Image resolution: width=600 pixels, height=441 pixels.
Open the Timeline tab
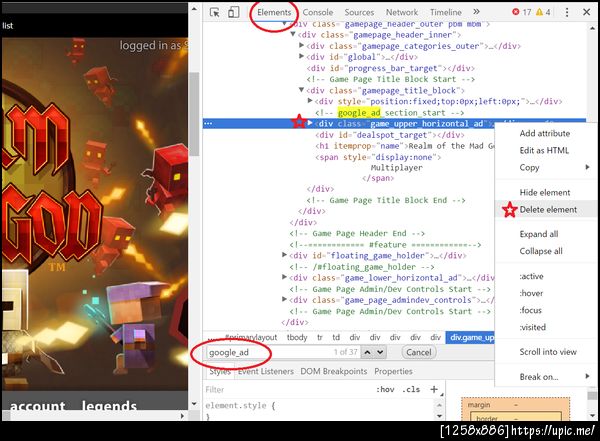tap(446, 12)
